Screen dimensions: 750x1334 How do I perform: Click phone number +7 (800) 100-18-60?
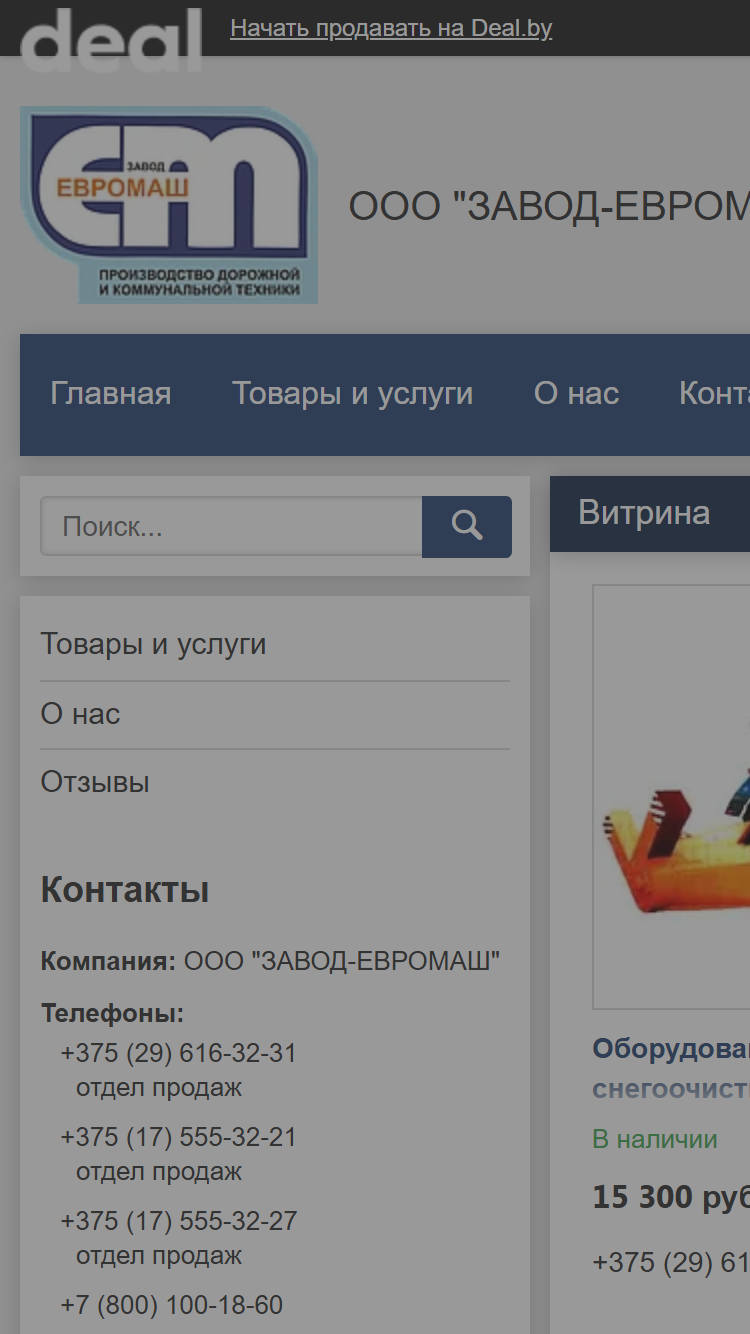point(172,1306)
